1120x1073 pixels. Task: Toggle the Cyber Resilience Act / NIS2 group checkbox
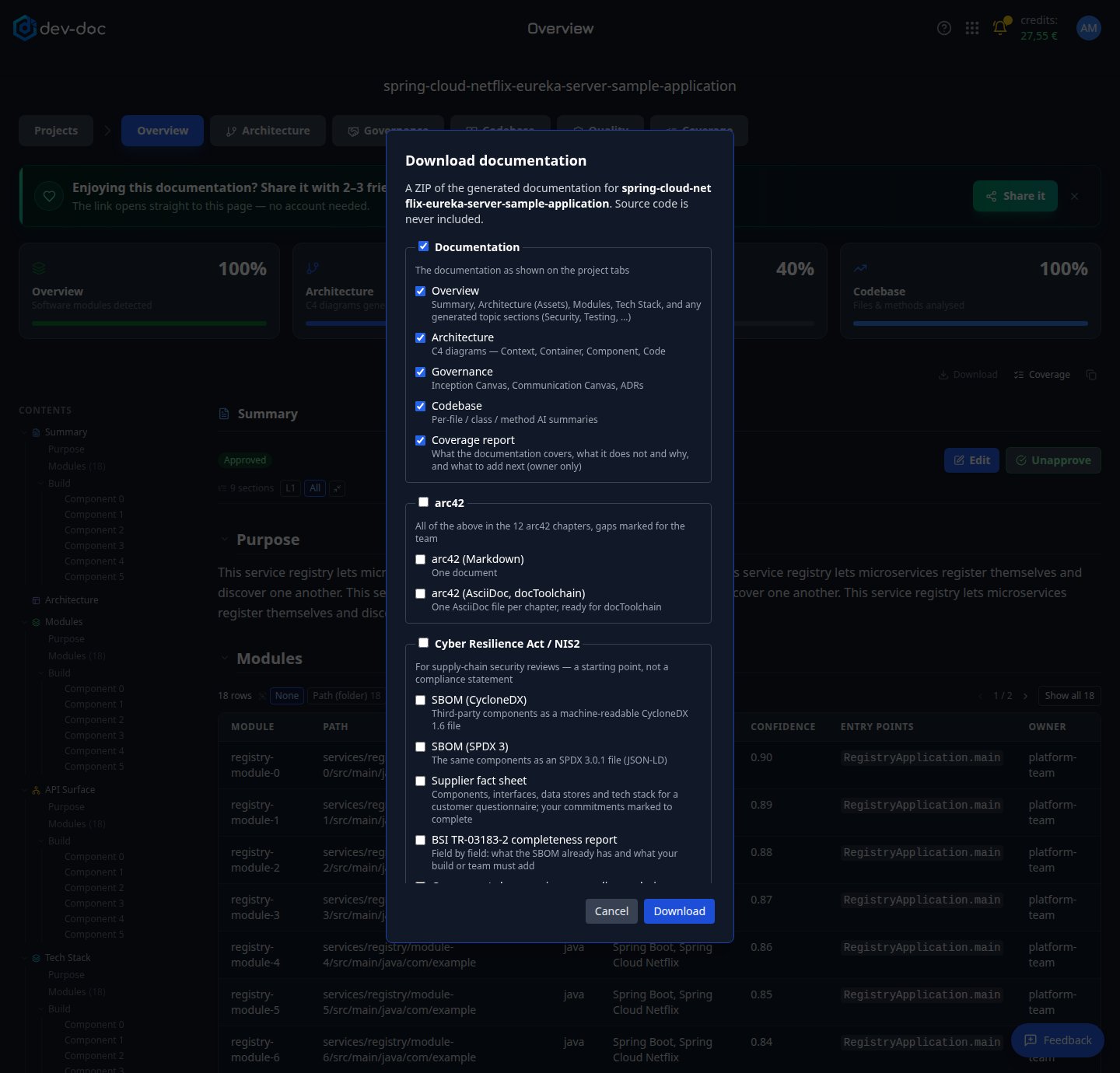pos(423,643)
